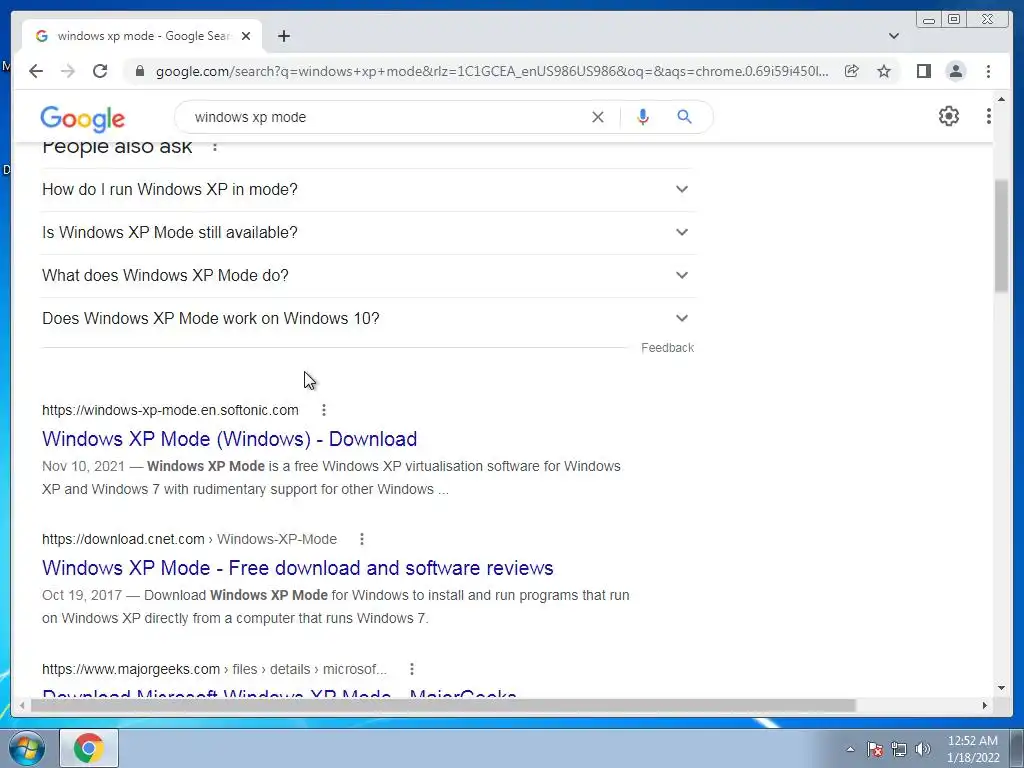Open options for the majorgeeks.com result
The height and width of the screenshot is (768, 1024).
pos(412,669)
